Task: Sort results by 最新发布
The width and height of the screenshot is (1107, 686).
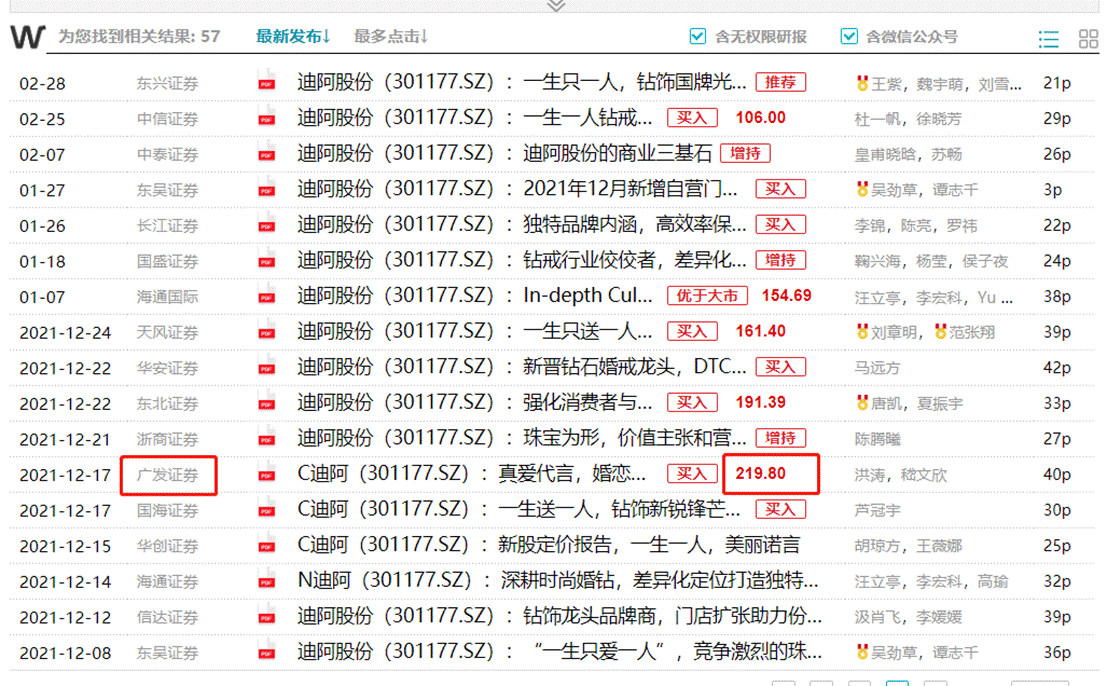Action: [292, 37]
